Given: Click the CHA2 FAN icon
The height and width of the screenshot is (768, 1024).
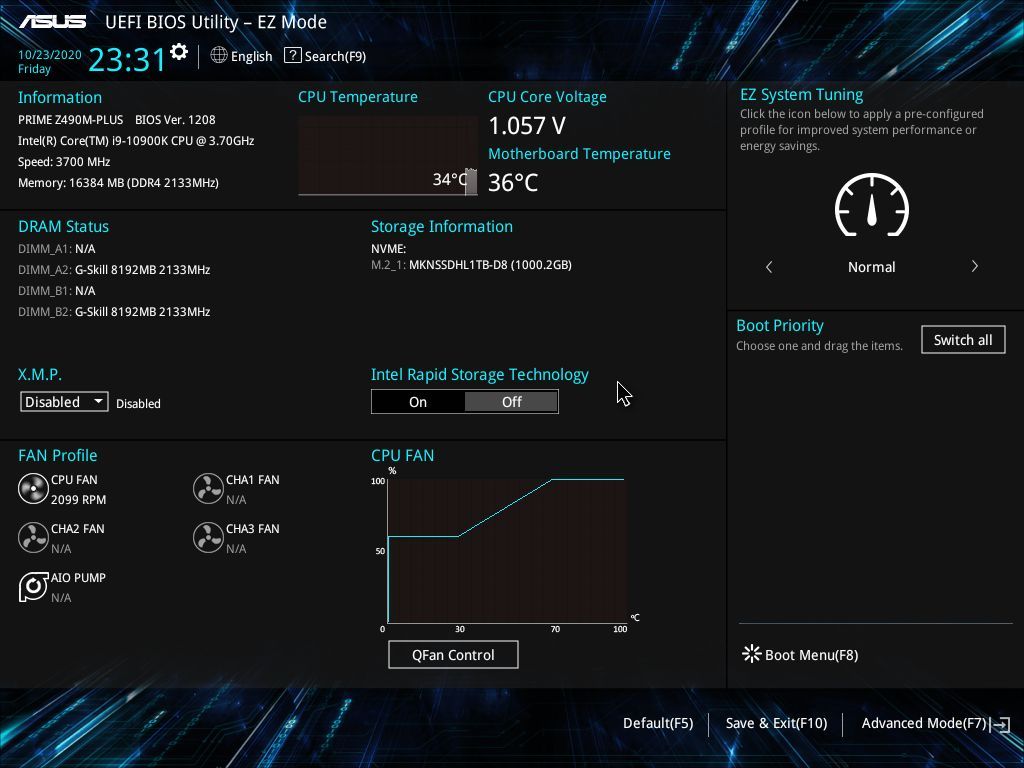Looking at the screenshot, I should [x=33, y=538].
